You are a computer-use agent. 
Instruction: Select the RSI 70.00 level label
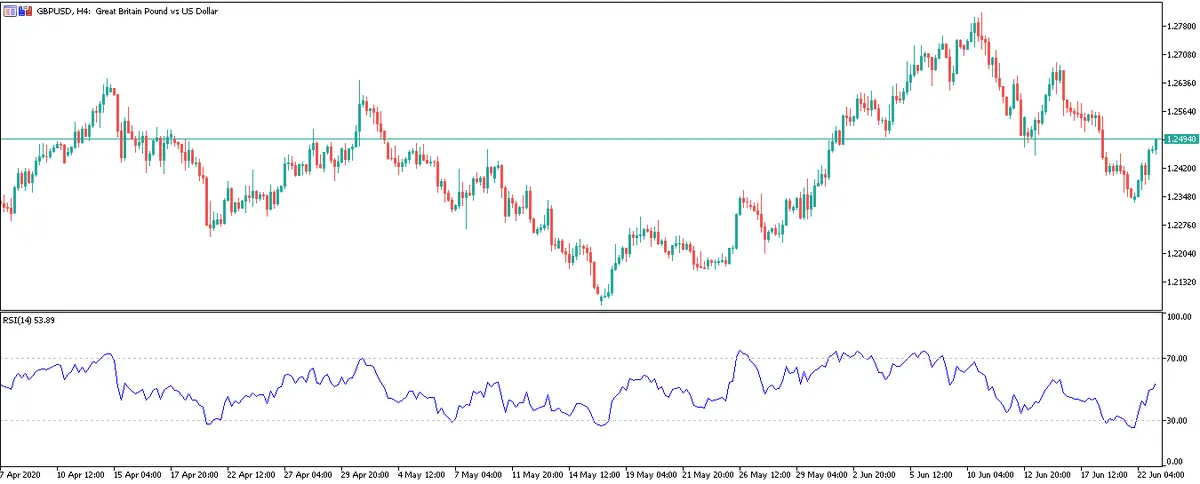pyautogui.click(x=1176, y=358)
